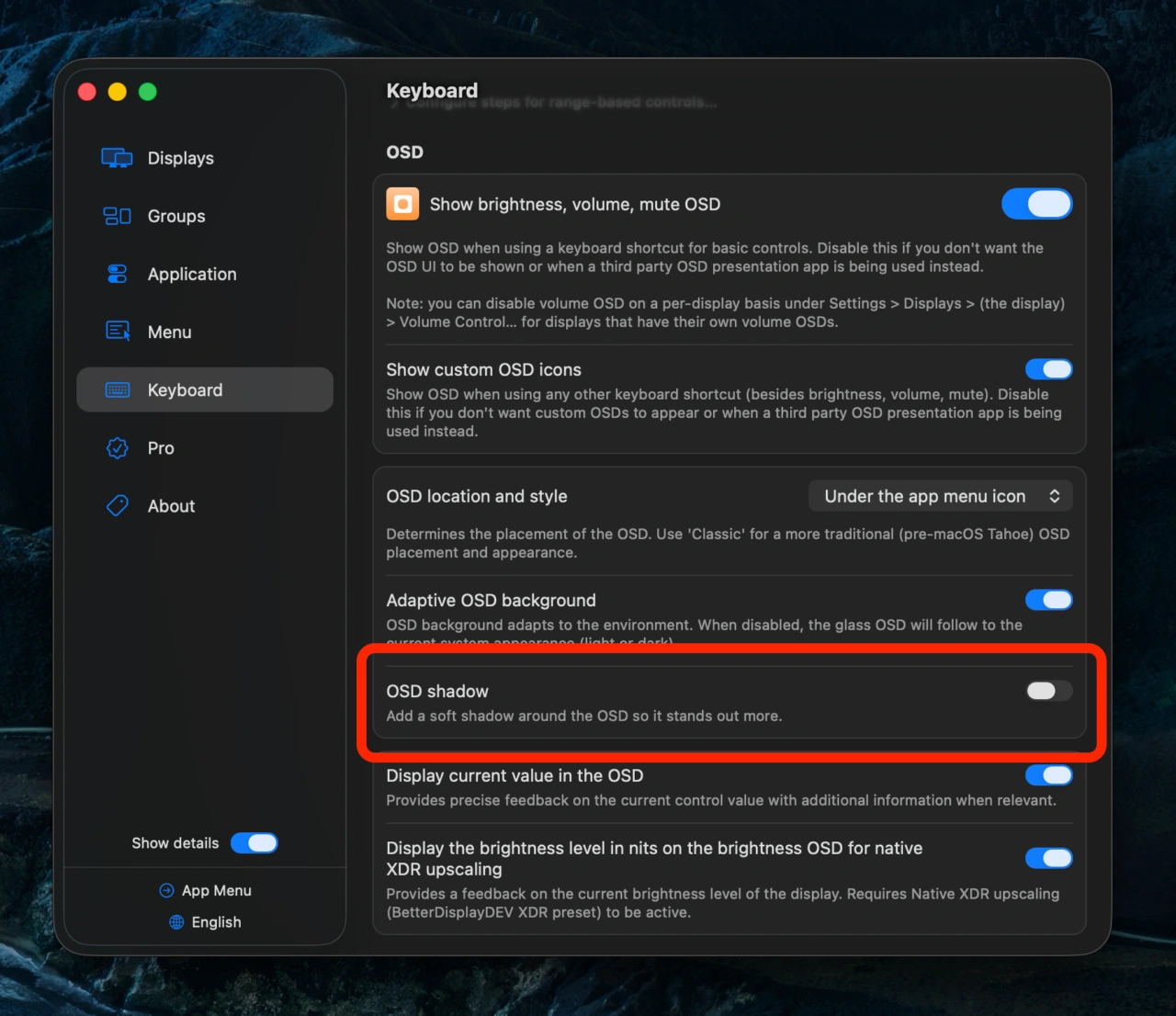
Task: Disable Adaptive OSD background switch
Action: 1048,600
